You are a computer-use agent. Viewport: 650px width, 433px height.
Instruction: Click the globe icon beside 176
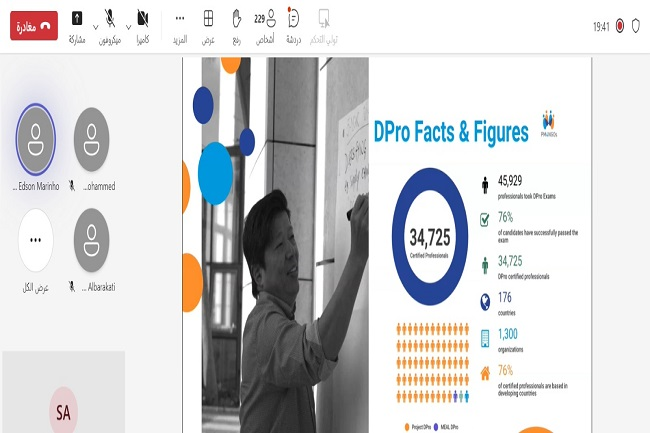[485, 302]
